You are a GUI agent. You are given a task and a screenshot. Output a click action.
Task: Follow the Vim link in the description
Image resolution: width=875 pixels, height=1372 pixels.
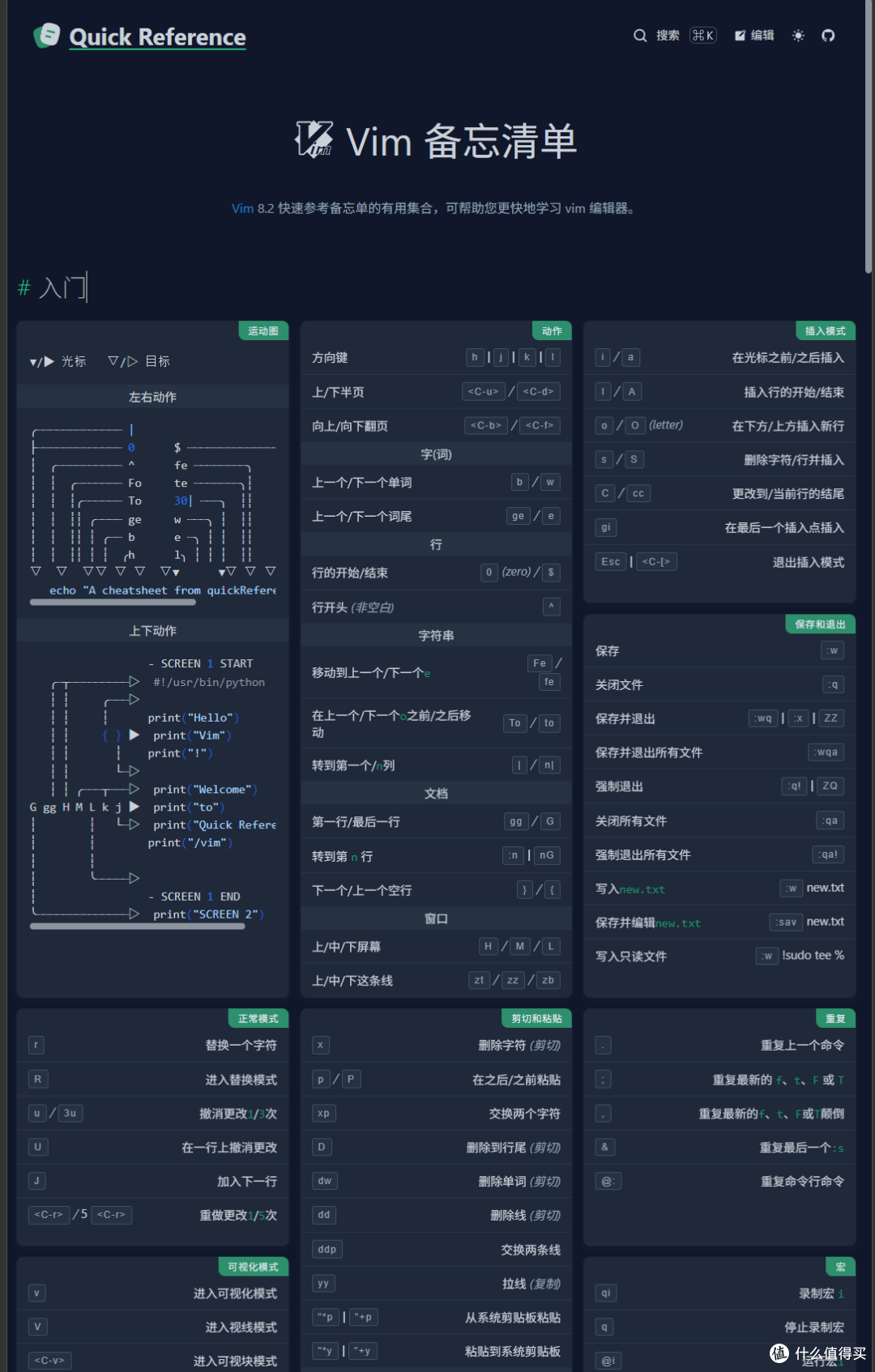[242, 208]
